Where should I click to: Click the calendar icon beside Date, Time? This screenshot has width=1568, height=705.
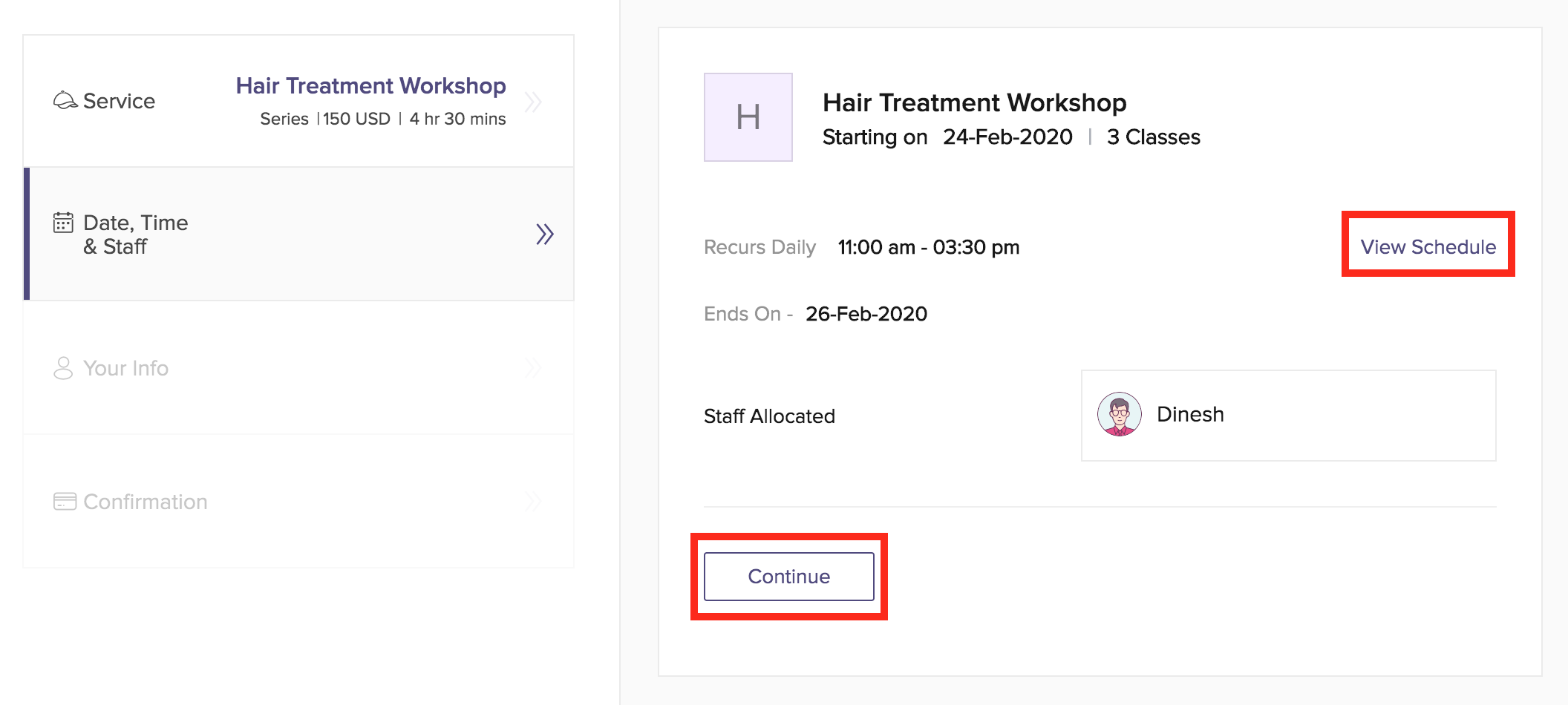tap(63, 222)
